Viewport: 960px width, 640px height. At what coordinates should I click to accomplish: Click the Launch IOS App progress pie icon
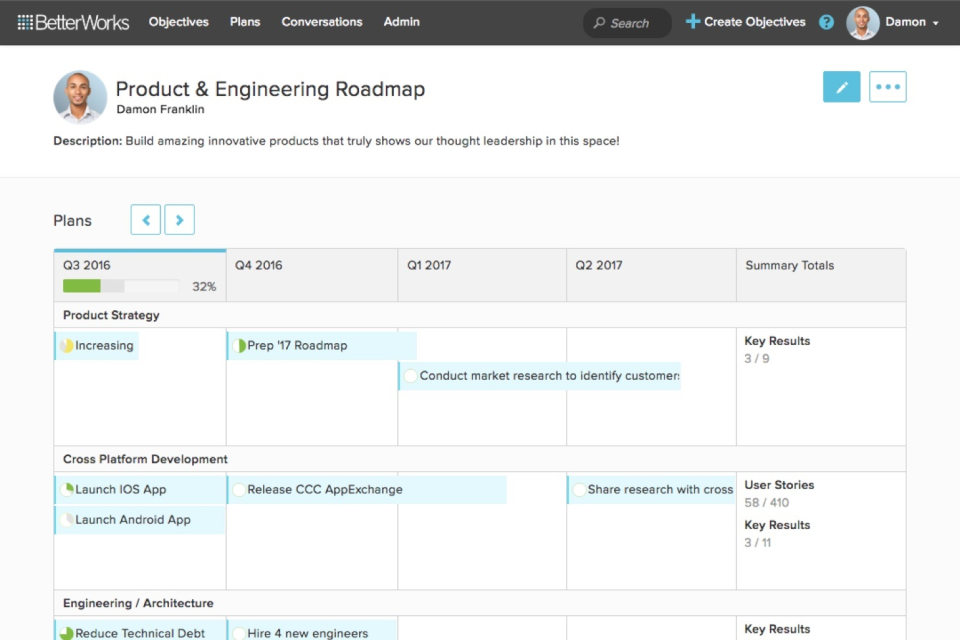(x=67, y=490)
